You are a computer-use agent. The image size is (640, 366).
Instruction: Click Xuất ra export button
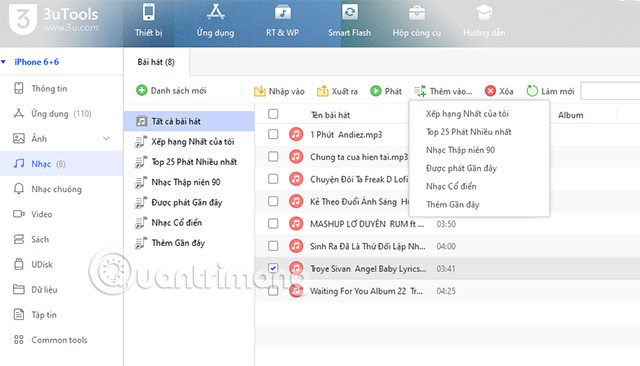[x=337, y=91]
